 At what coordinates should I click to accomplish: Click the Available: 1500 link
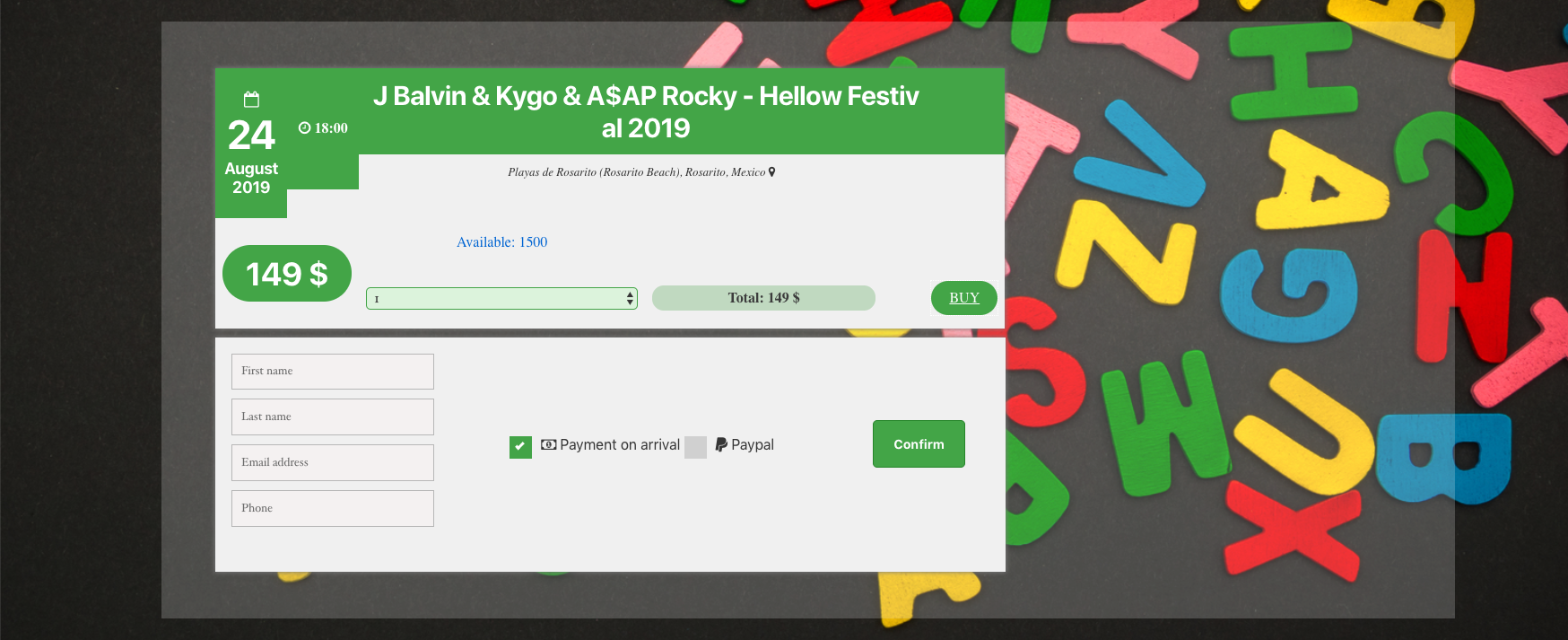click(501, 242)
